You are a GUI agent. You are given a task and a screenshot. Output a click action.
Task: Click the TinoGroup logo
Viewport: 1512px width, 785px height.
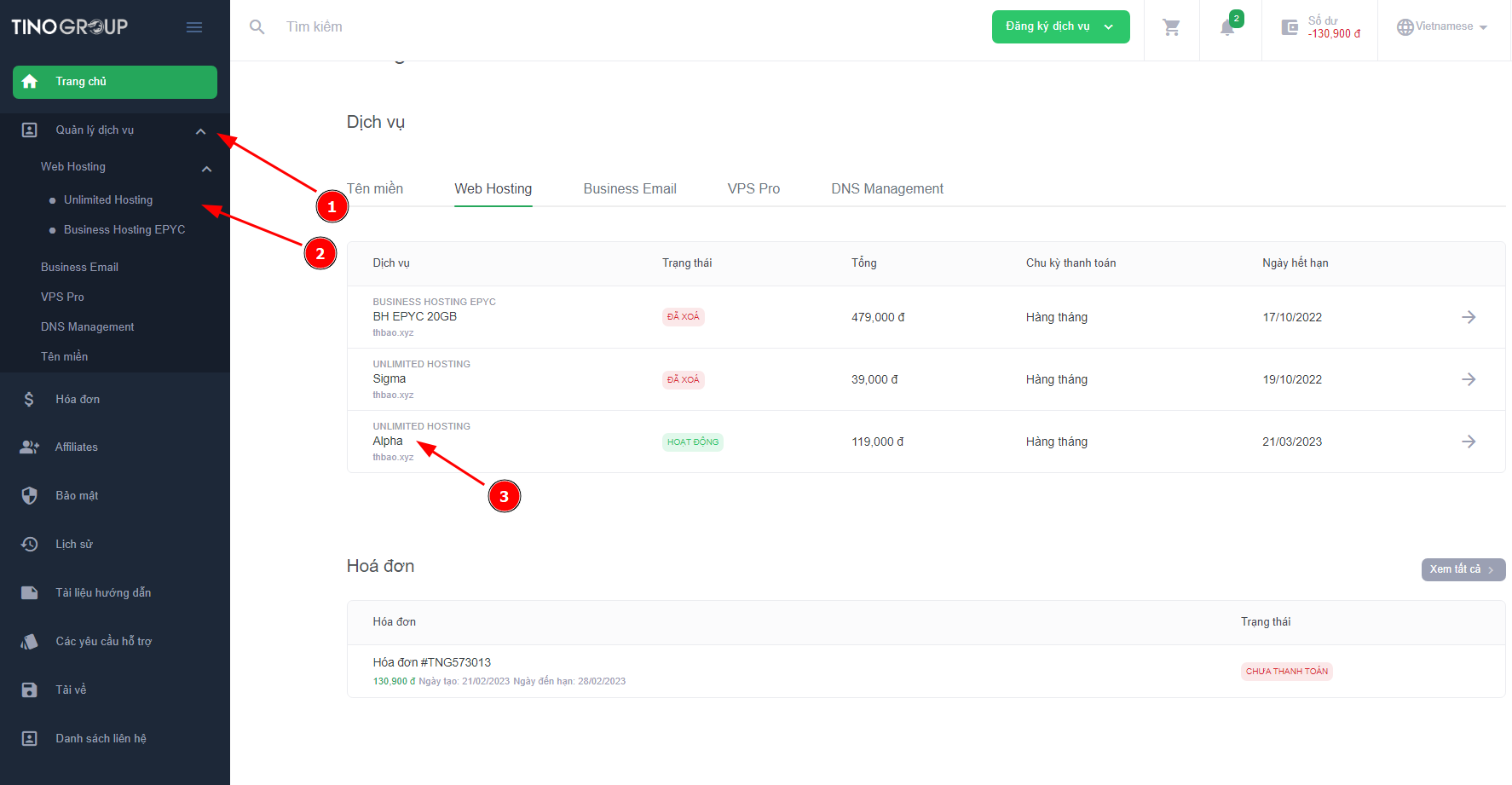[x=70, y=26]
